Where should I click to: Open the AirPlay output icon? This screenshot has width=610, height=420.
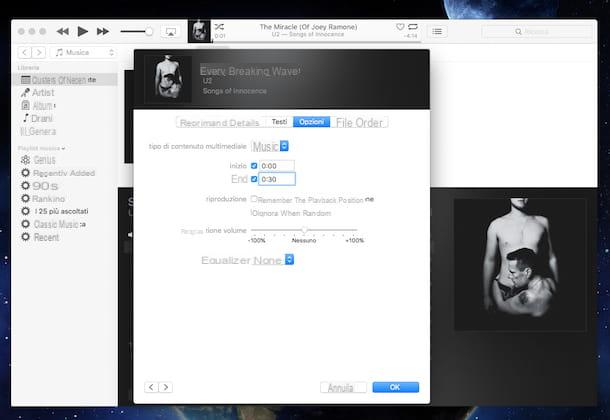point(170,32)
